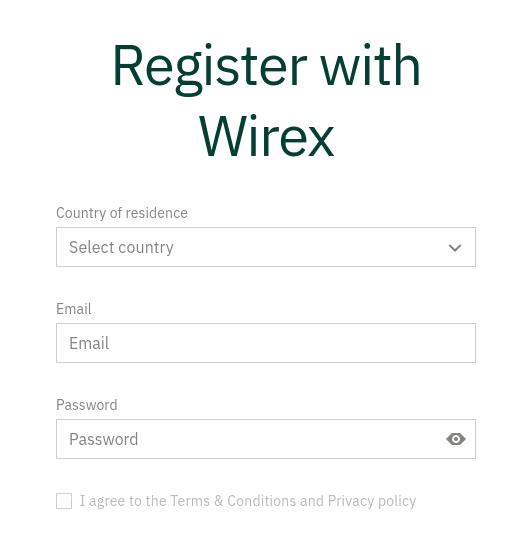Focus the Email input field
The height and width of the screenshot is (534, 526).
click(266, 343)
